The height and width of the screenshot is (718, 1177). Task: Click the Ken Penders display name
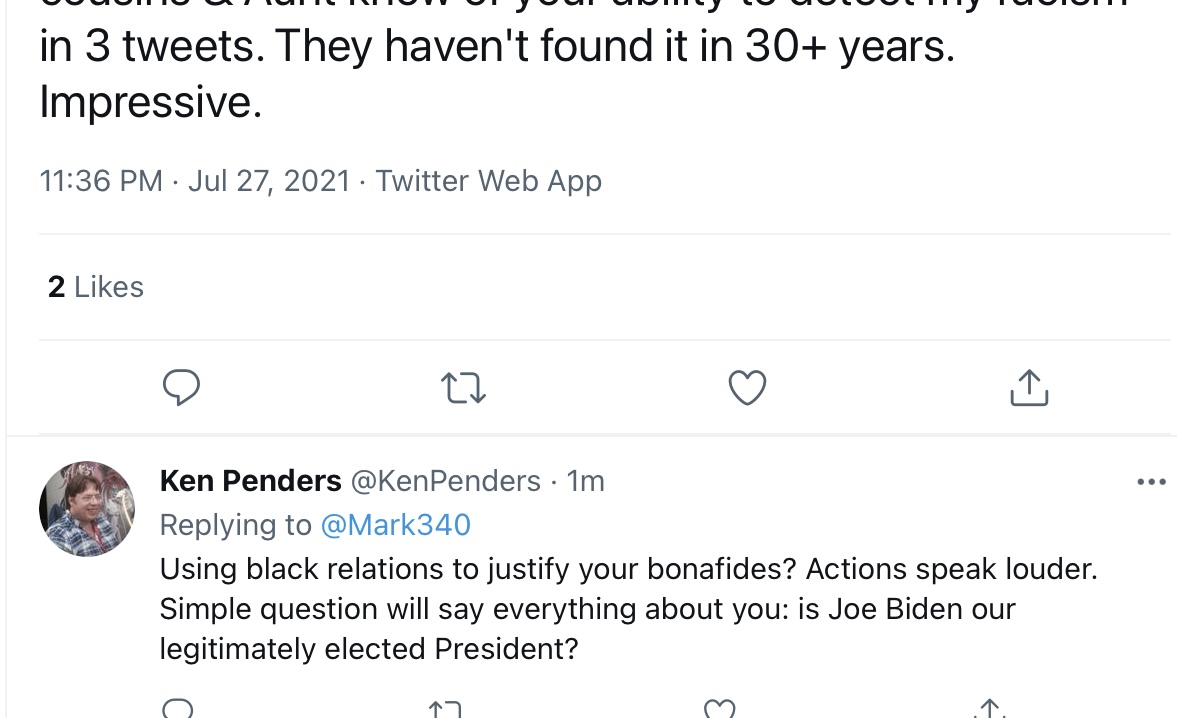[251, 481]
